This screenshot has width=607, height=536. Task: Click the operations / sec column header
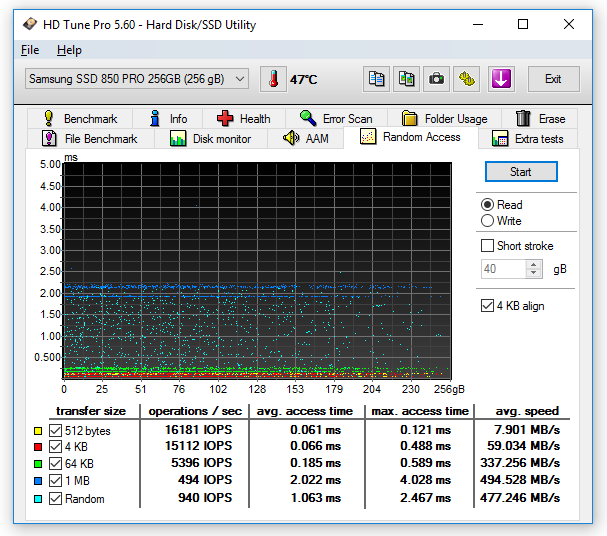coord(195,411)
